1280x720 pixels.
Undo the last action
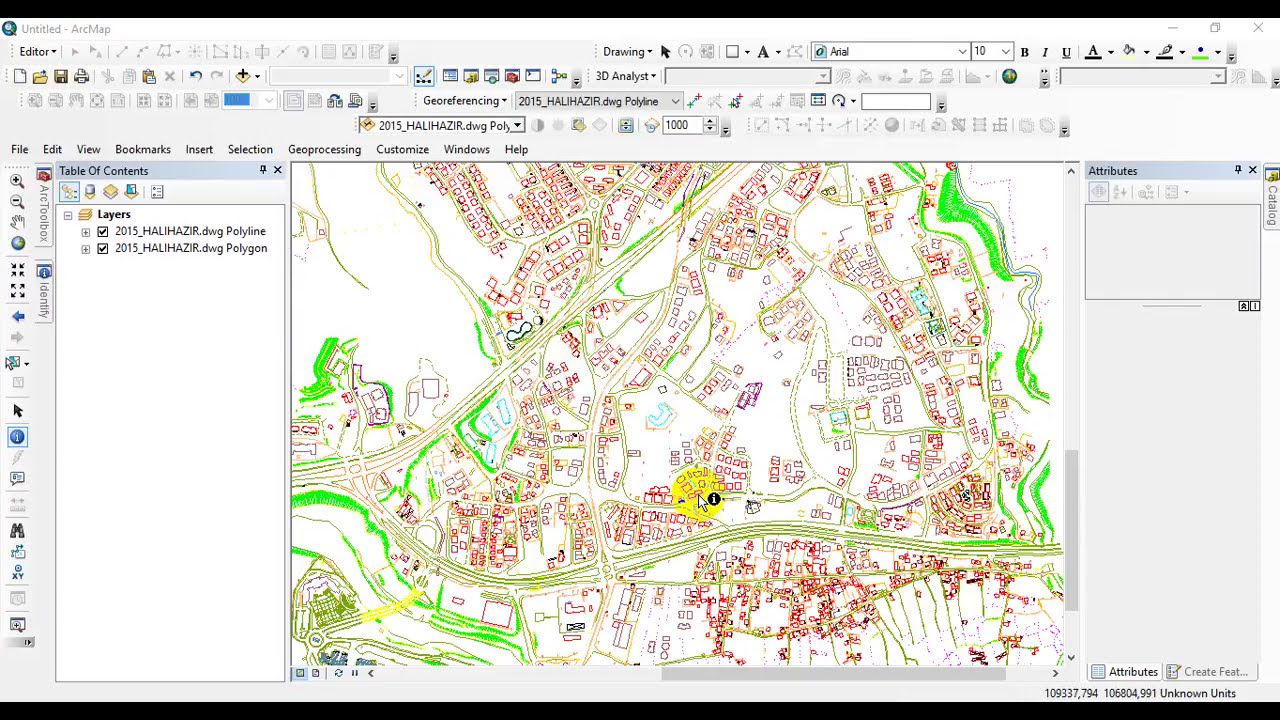(196, 76)
